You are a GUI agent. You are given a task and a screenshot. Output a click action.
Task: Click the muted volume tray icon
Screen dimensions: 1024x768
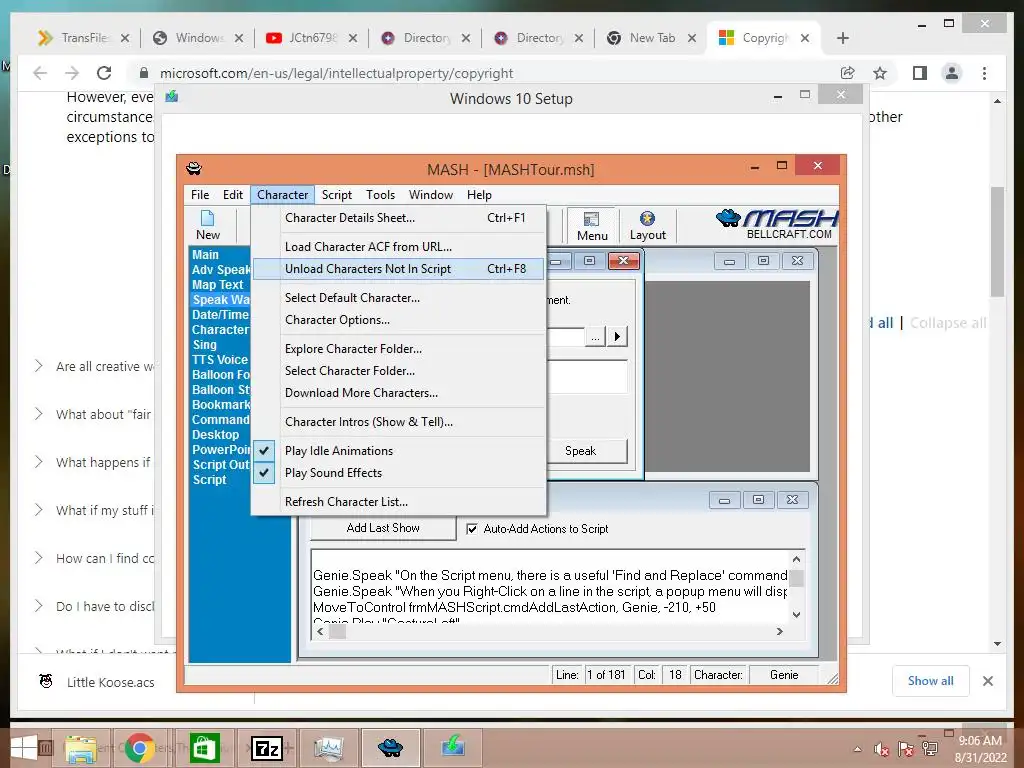(x=881, y=749)
